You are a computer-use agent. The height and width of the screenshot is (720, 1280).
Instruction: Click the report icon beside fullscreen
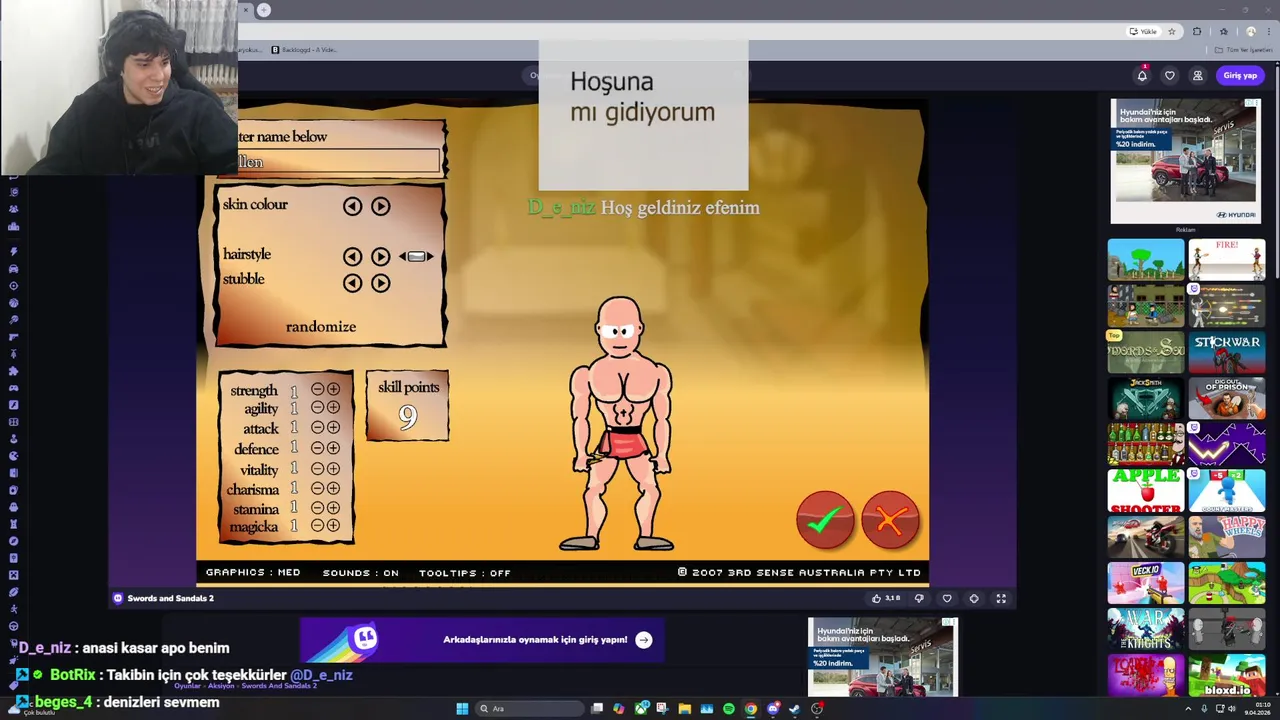coord(974,598)
